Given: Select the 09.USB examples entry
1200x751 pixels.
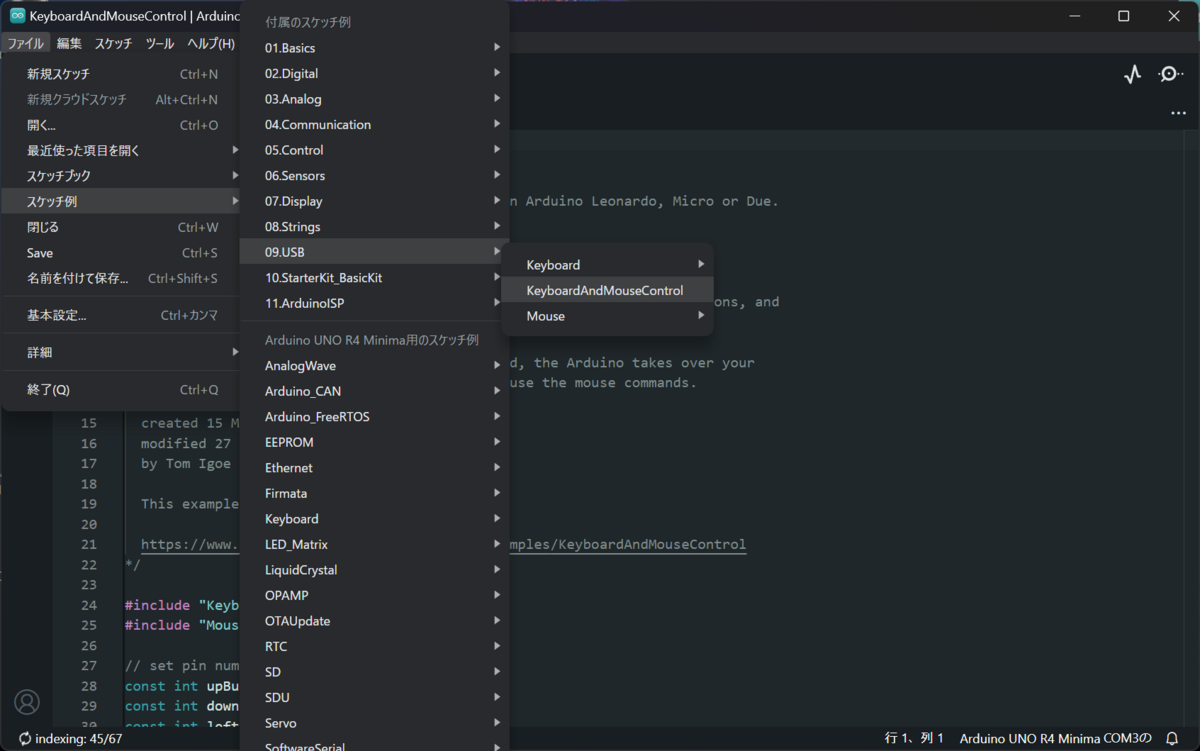Looking at the screenshot, I should tap(375, 252).
